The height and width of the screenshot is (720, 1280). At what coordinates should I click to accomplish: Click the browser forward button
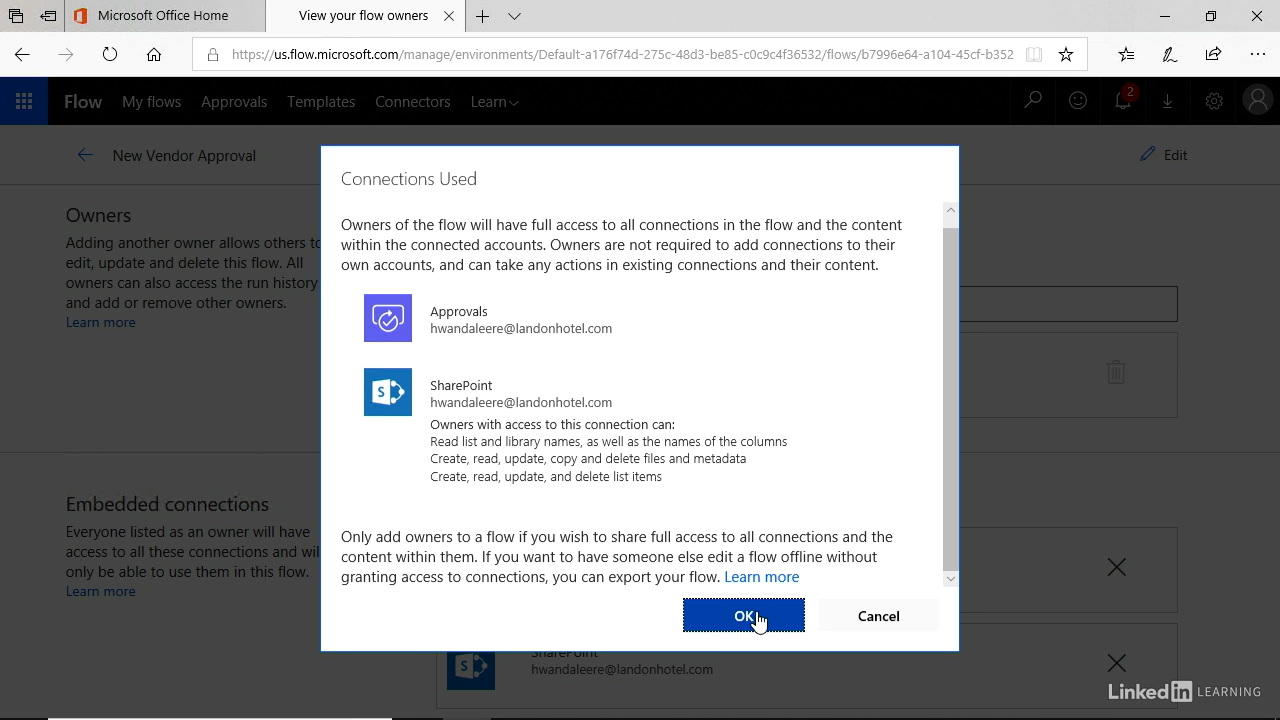coord(66,55)
